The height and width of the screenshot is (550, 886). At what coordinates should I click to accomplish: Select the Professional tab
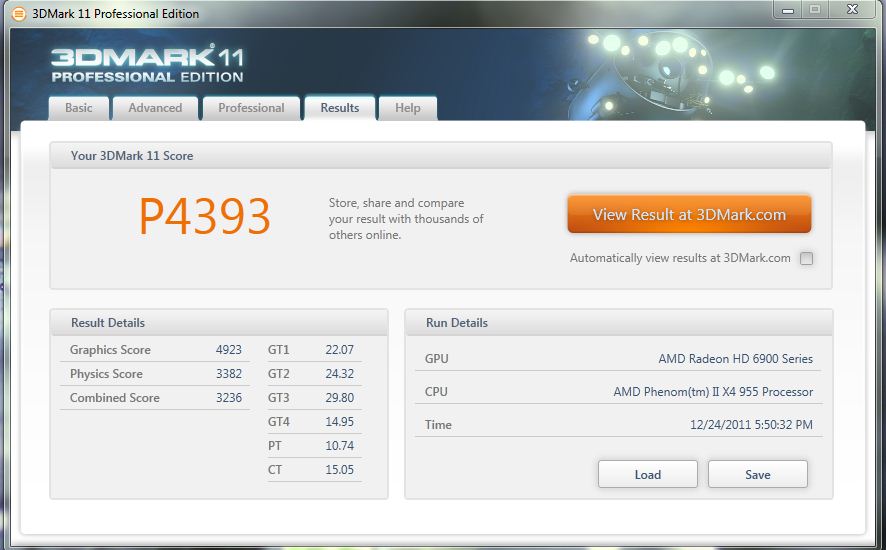[251, 108]
